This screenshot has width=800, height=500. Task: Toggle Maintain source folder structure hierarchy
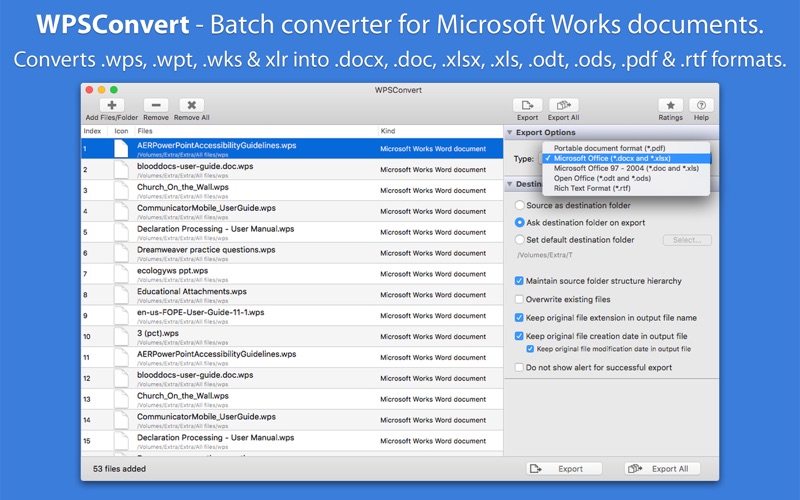[519, 281]
